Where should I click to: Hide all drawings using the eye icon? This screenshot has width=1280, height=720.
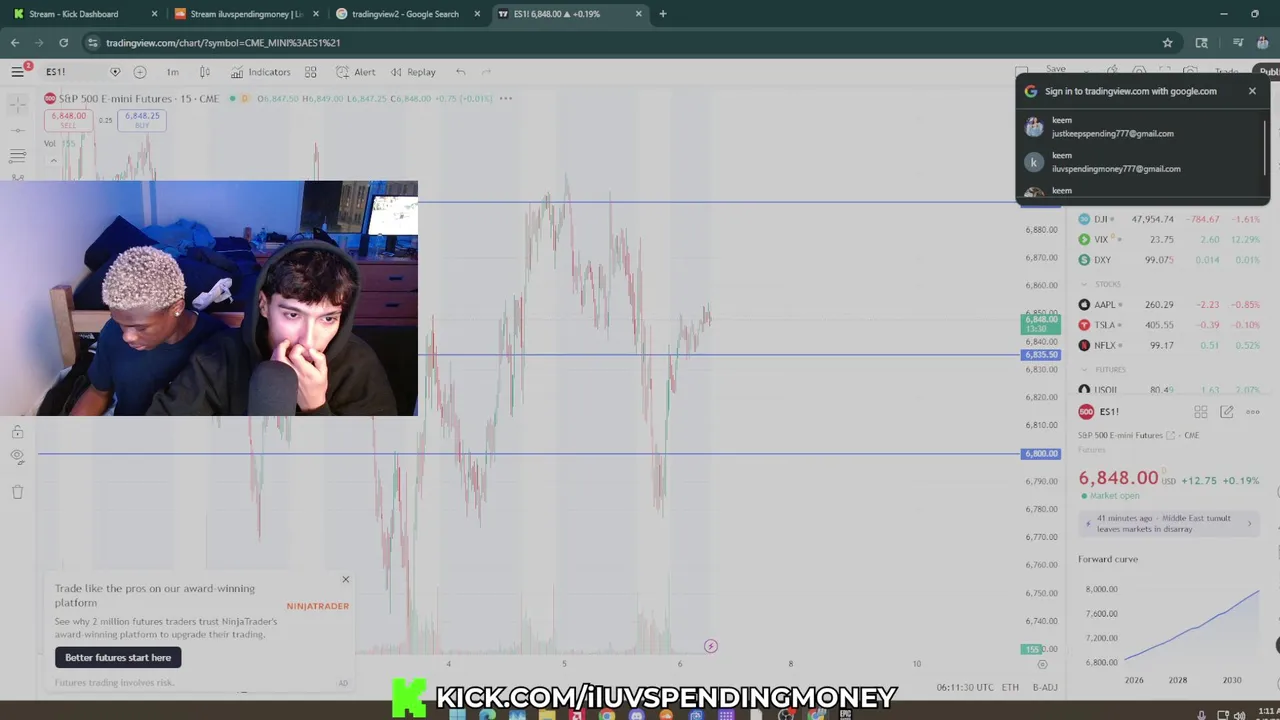pyautogui.click(x=17, y=457)
